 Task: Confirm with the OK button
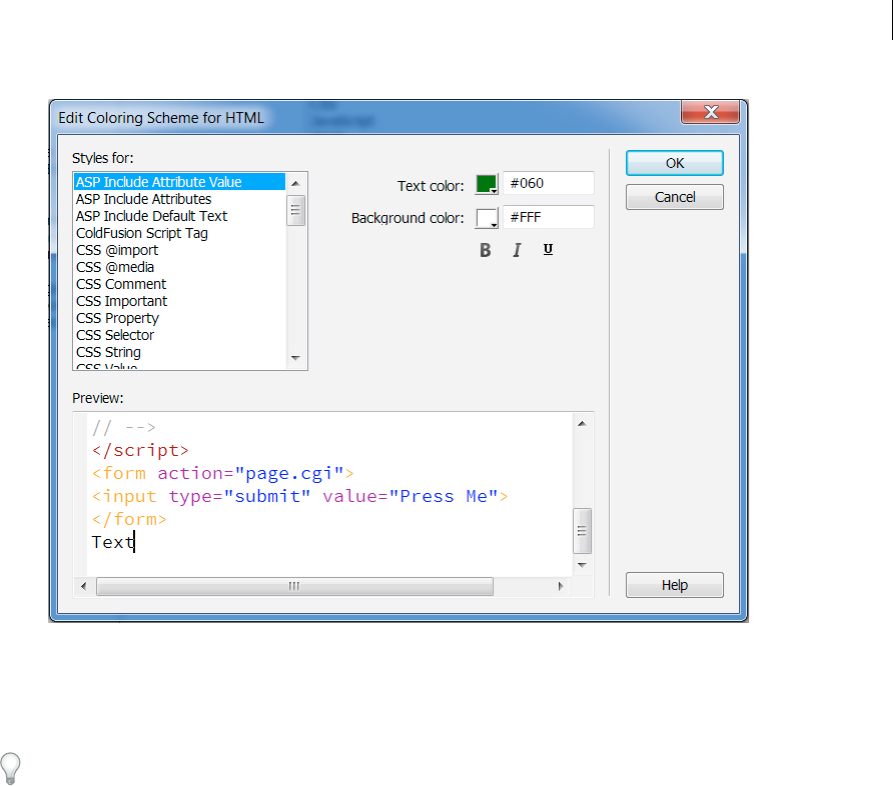[x=674, y=163]
